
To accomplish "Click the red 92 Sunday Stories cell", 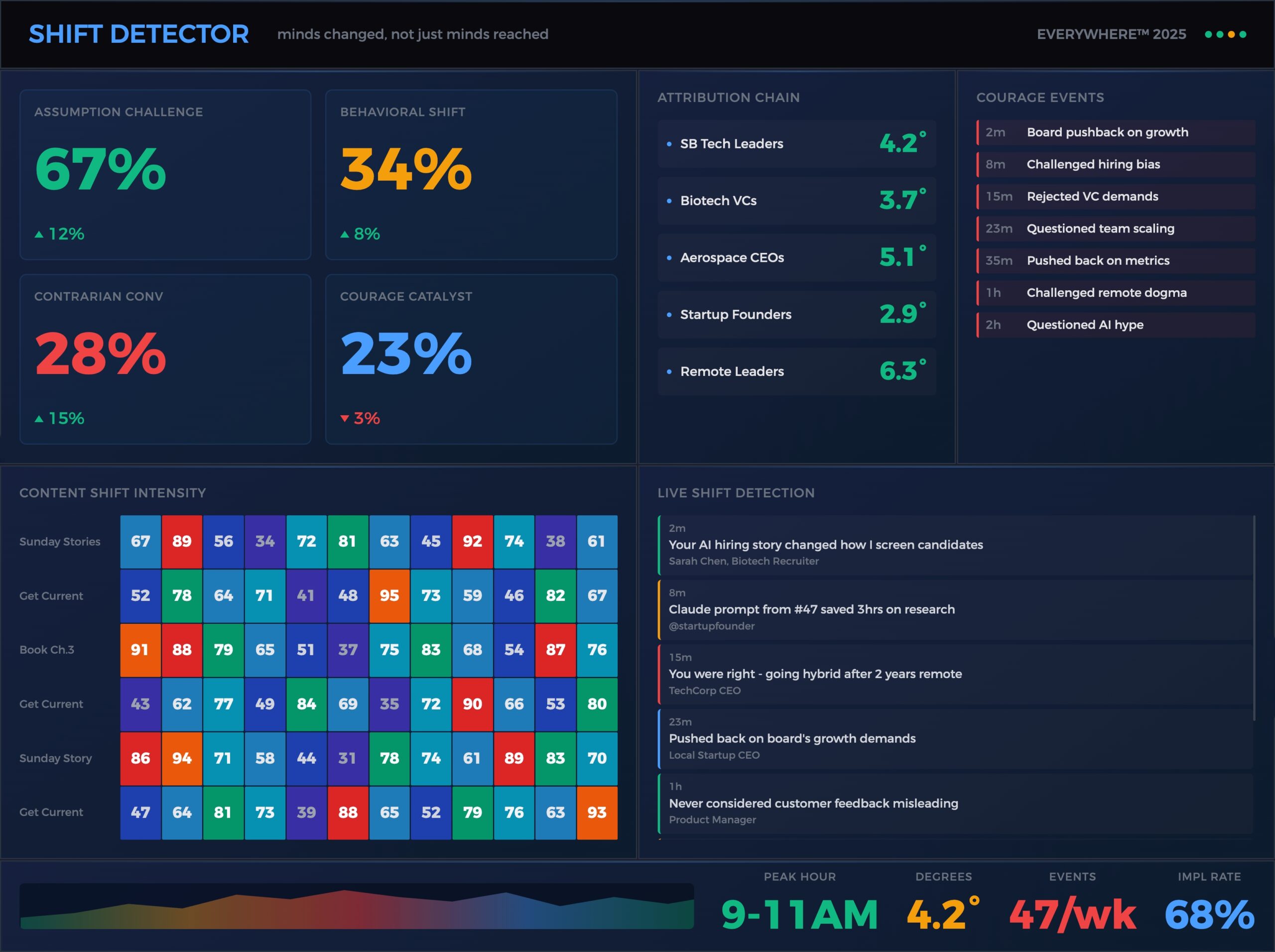I will click(x=472, y=542).
